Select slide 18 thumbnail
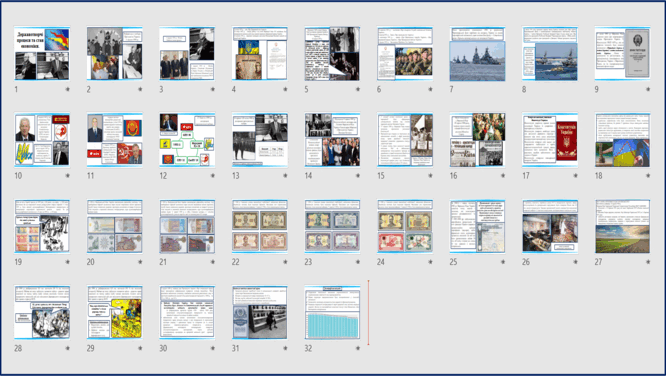 pos(623,140)
